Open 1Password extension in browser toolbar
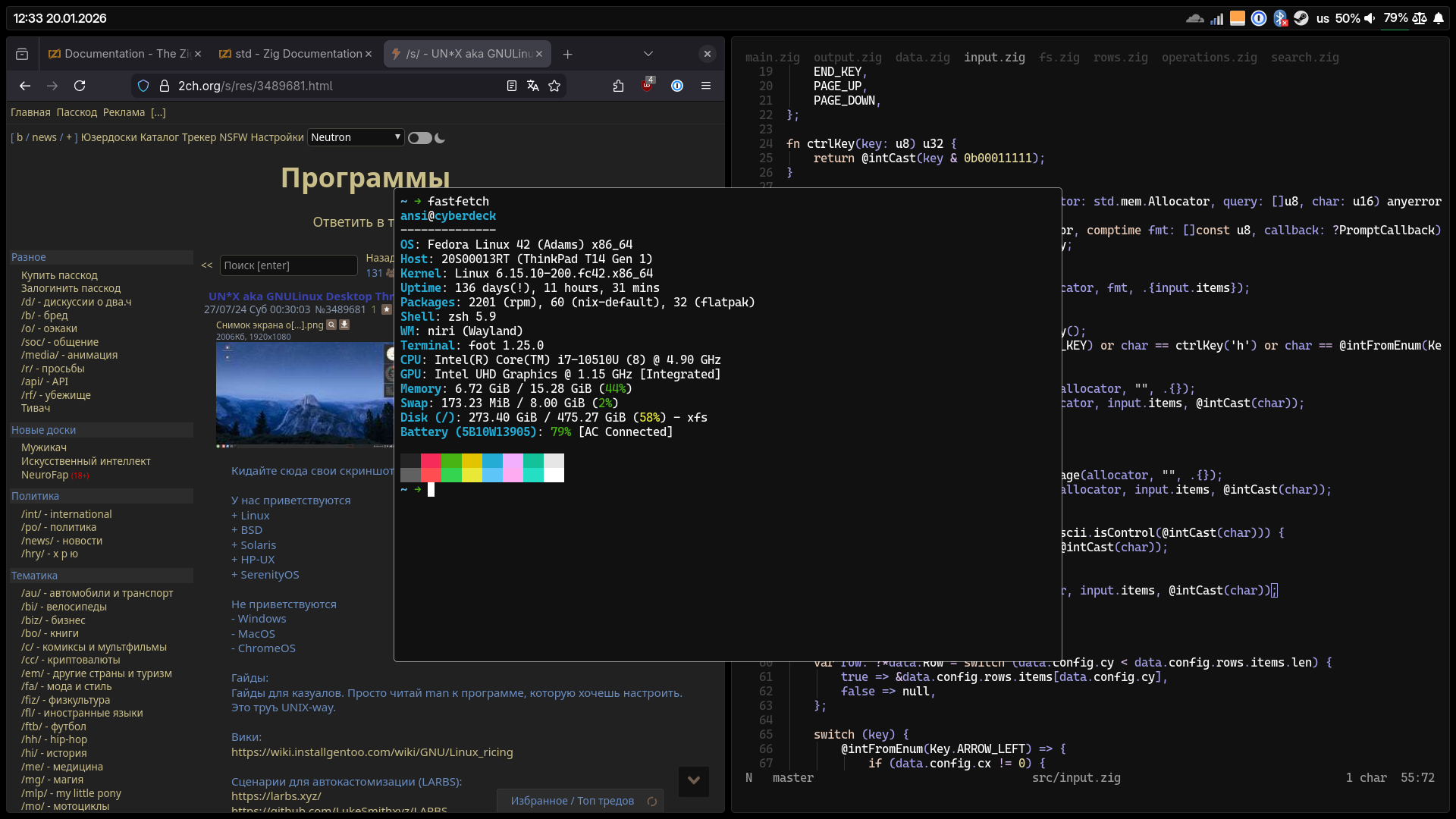The height and width of the screenshot is (819, 1456). point(677,86)
